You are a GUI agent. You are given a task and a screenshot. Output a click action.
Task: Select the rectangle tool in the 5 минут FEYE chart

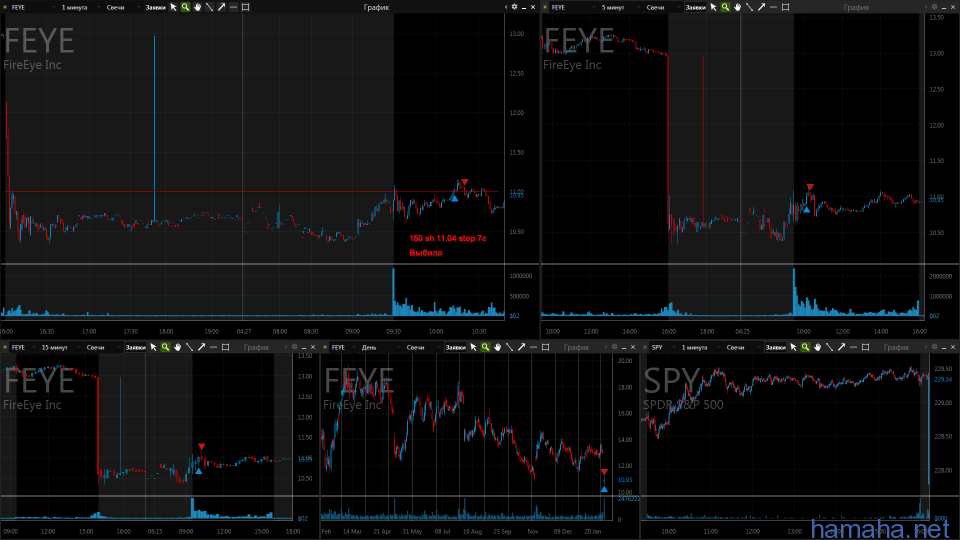786,7
